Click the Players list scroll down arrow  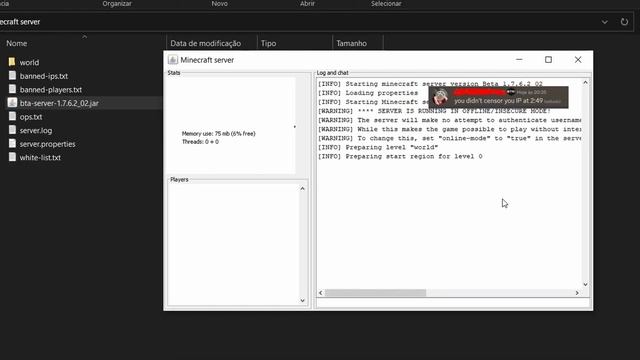point(302,301)
